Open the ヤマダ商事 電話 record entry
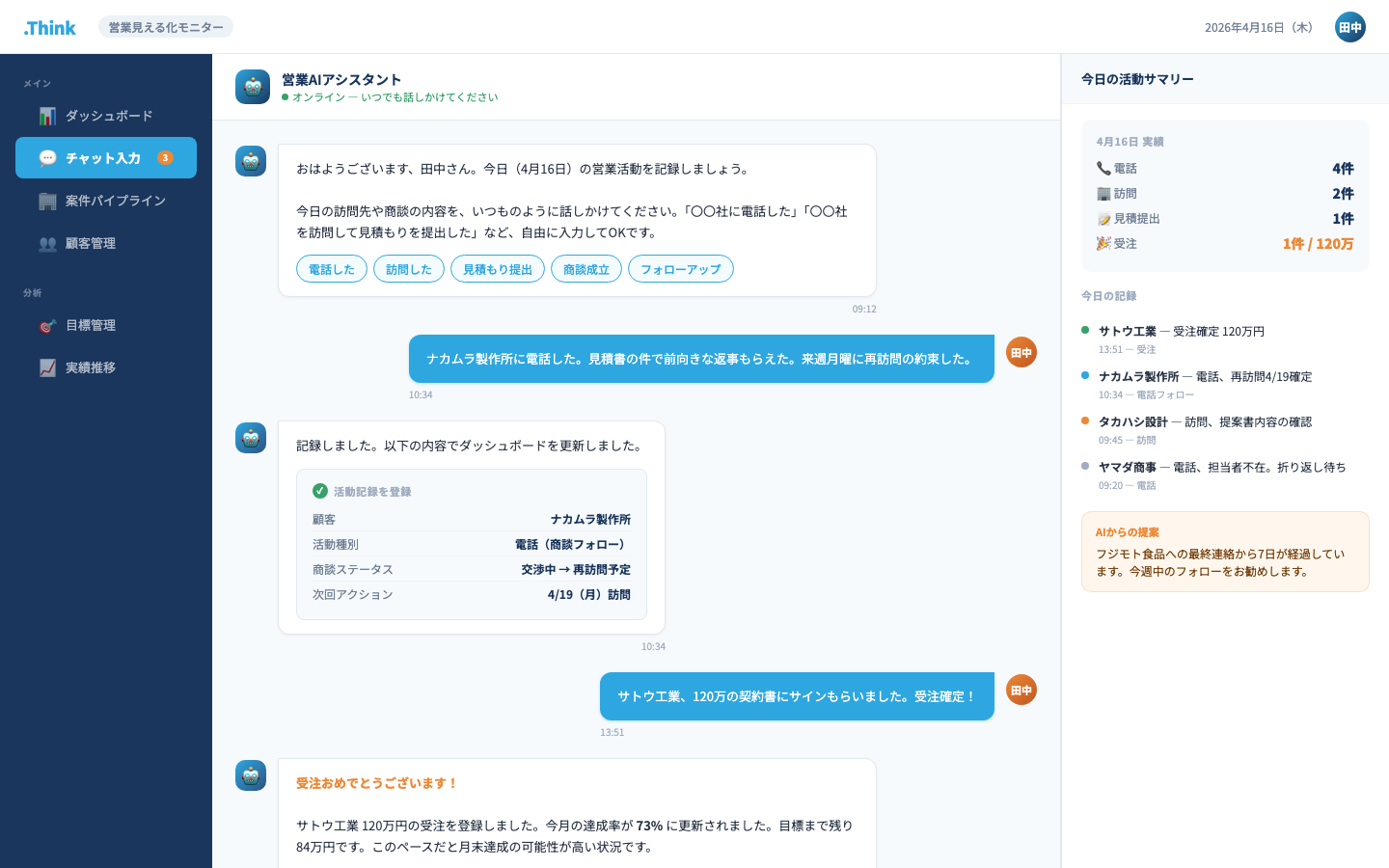Viewport: 1389px width, 868px height. tap(1225, 475)
